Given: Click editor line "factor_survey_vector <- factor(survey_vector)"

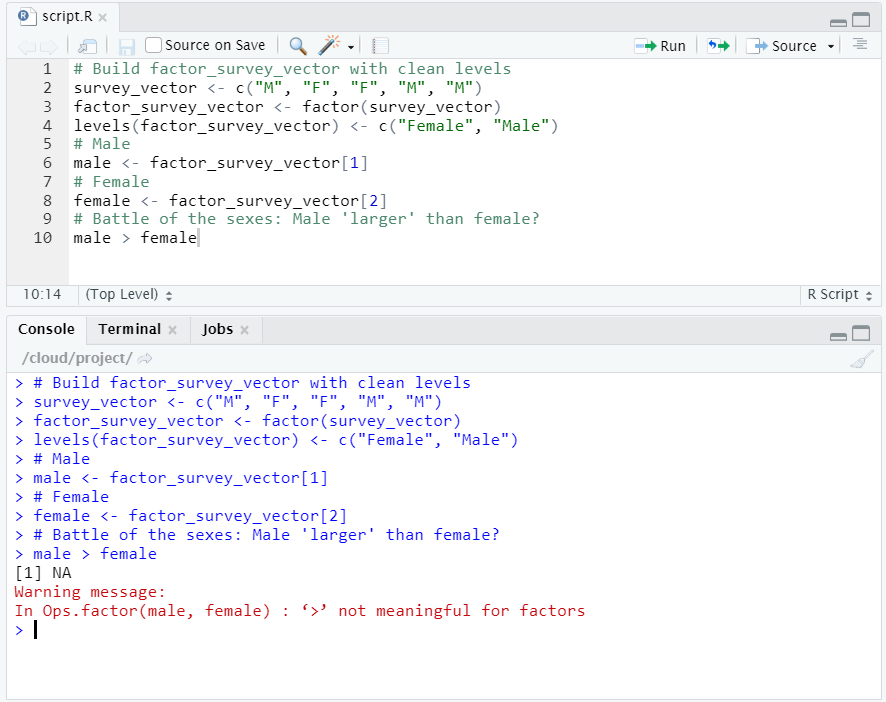Looking at the screenshot, I should coord(287,107).
